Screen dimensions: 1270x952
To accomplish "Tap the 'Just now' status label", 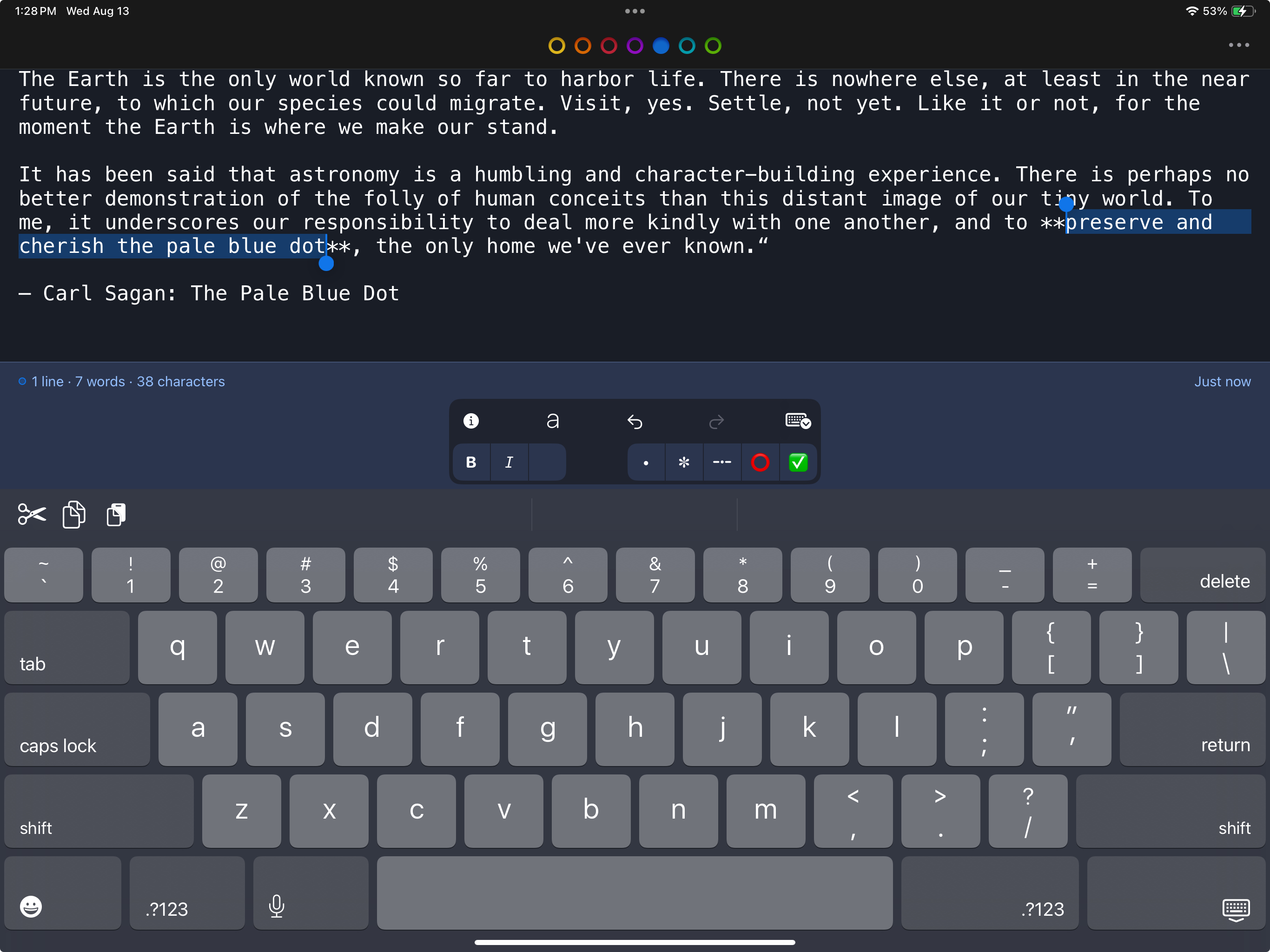I will [1222, 381].
